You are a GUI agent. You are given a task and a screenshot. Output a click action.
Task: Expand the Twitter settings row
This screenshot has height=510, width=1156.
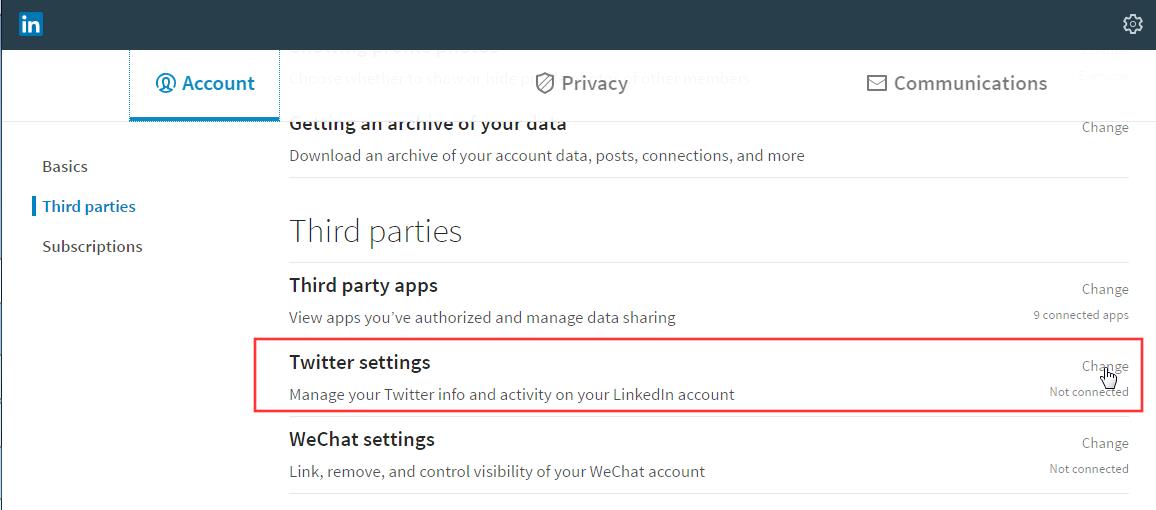[x=708, y=378]
